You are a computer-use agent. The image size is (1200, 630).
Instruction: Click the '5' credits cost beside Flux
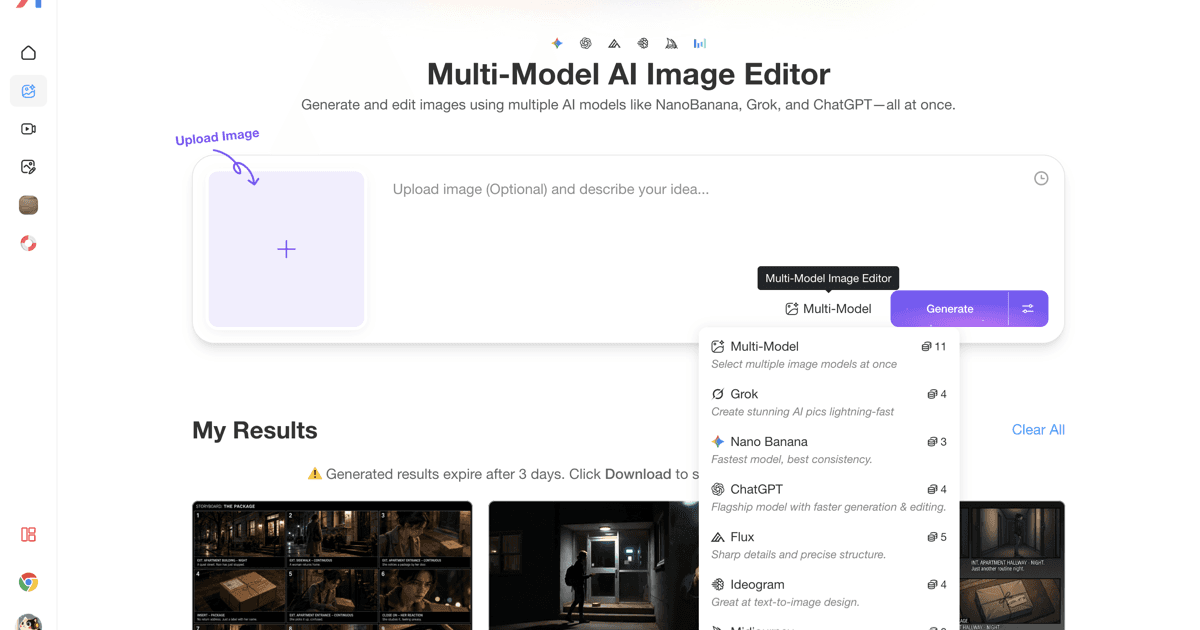point(937,537)
